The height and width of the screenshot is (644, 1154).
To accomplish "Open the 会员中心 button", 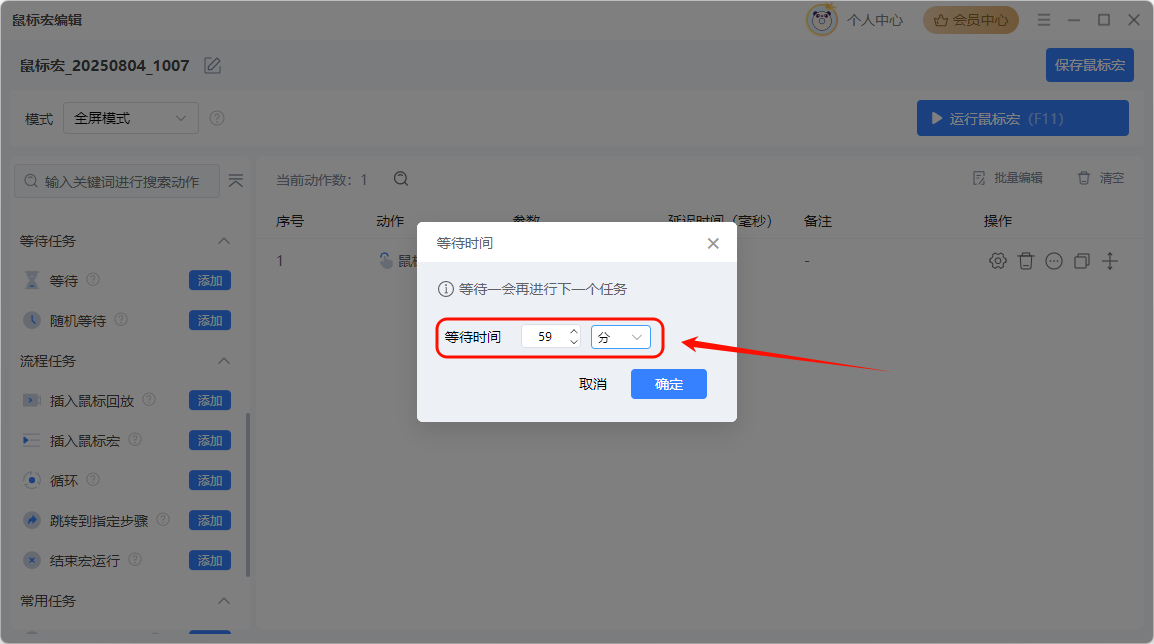I will (x=971, y=20).
